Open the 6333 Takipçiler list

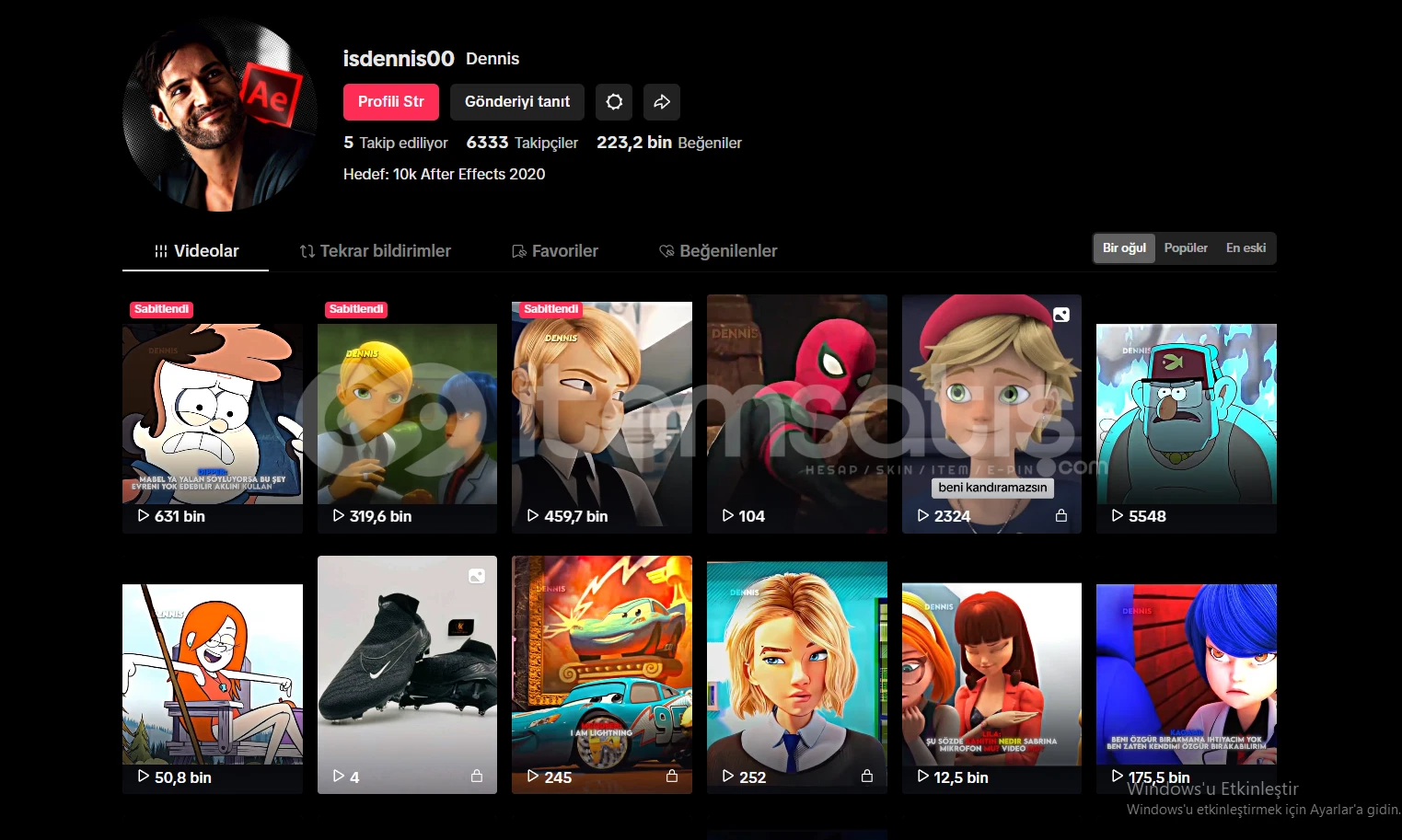coord(522,143)
